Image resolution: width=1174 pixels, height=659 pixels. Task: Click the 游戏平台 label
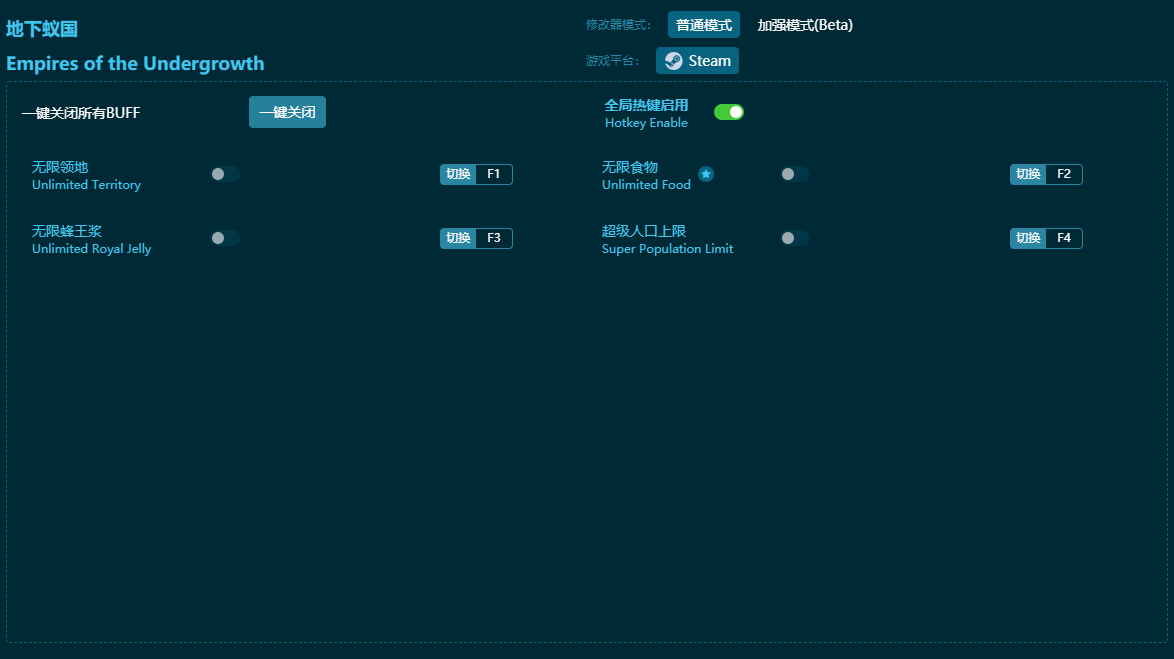coord(612,61)
